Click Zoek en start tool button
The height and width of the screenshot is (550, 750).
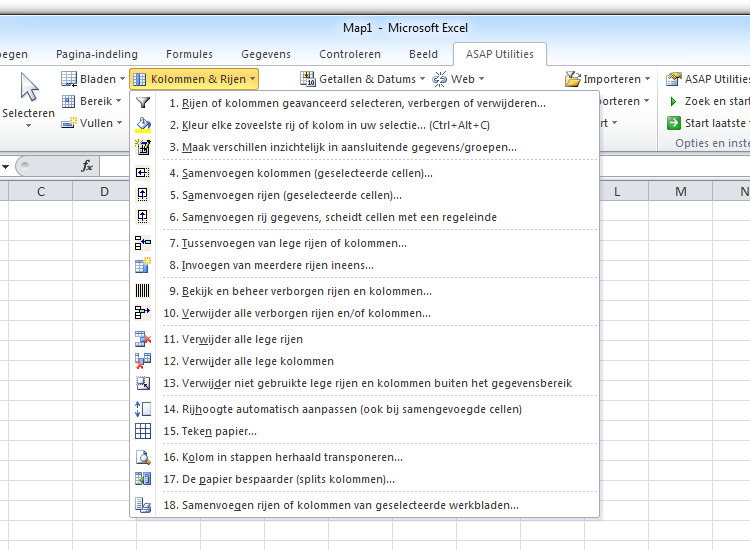[x=708, y=101]
